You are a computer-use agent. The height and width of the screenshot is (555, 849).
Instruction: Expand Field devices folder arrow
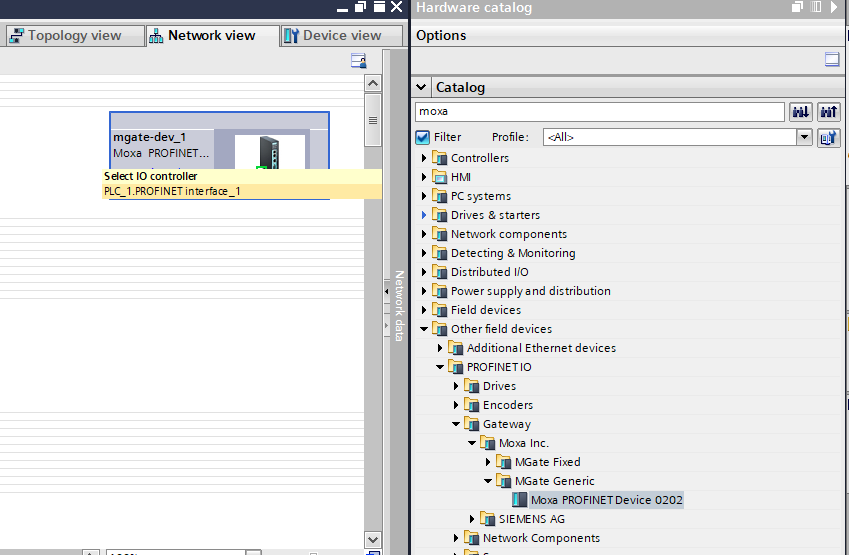click(424, 310)
